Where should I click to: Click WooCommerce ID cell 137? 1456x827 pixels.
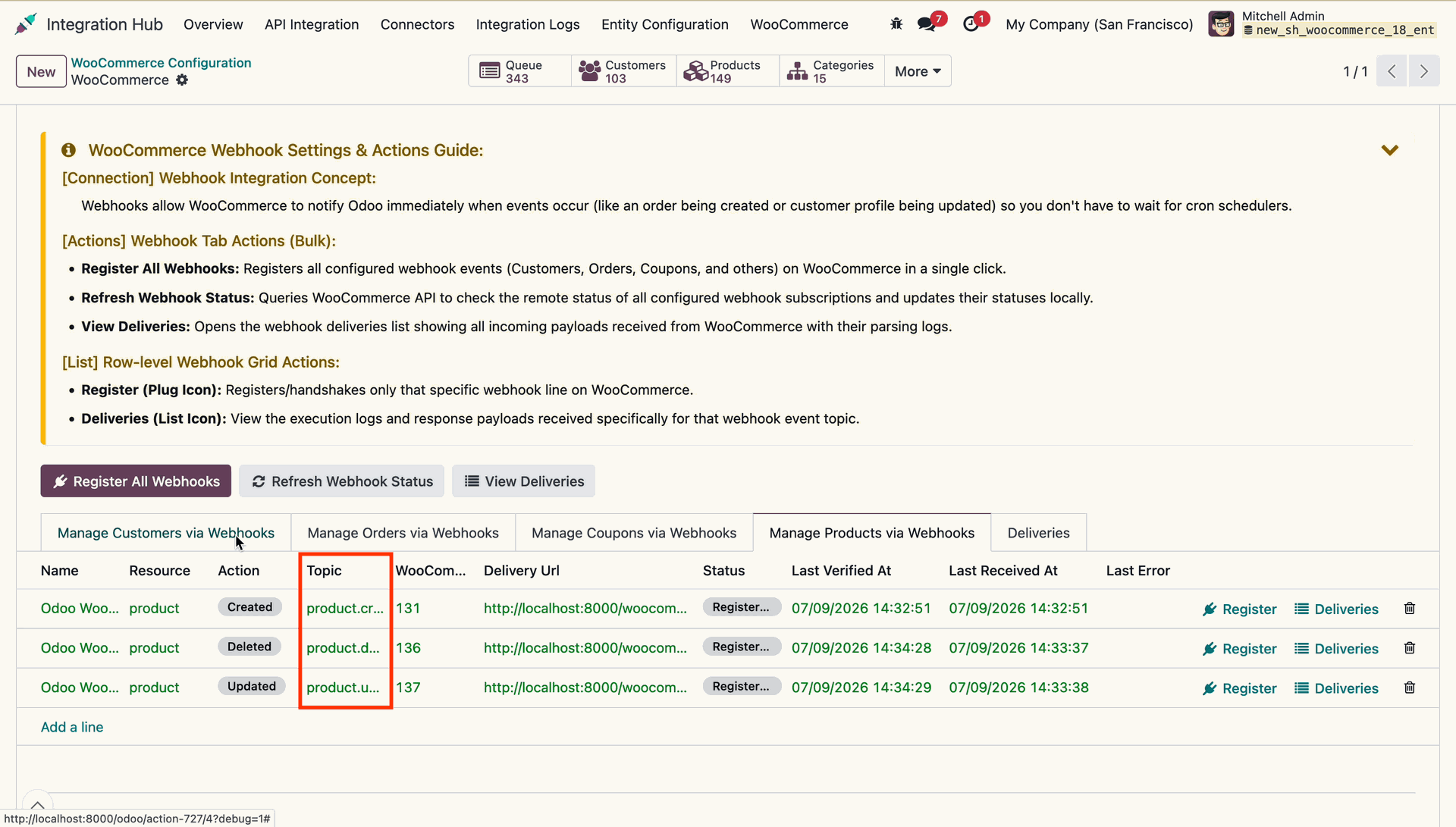click(408, 688)
